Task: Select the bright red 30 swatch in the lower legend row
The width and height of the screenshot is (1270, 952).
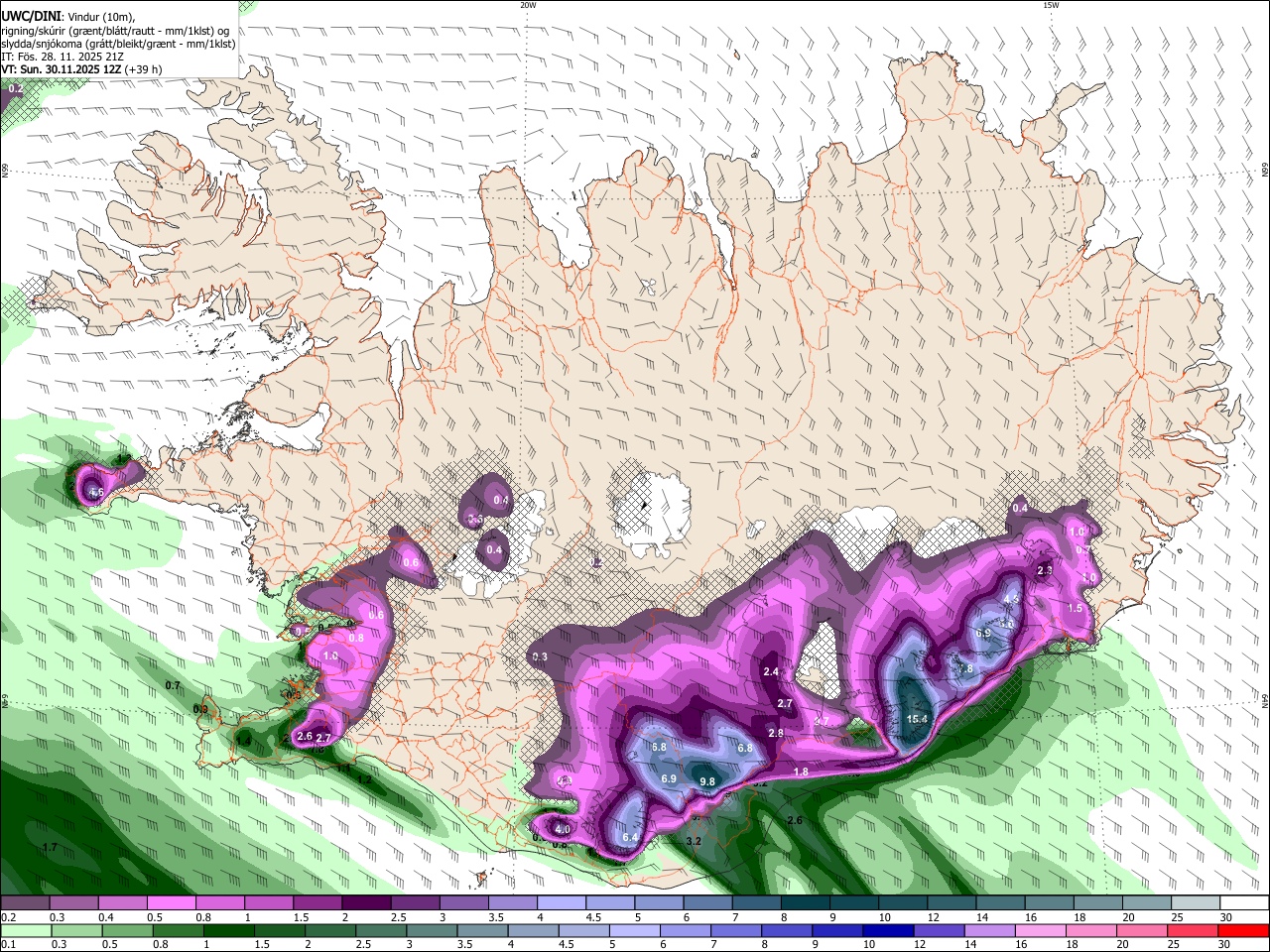Action: click(x=1244, y=930)
